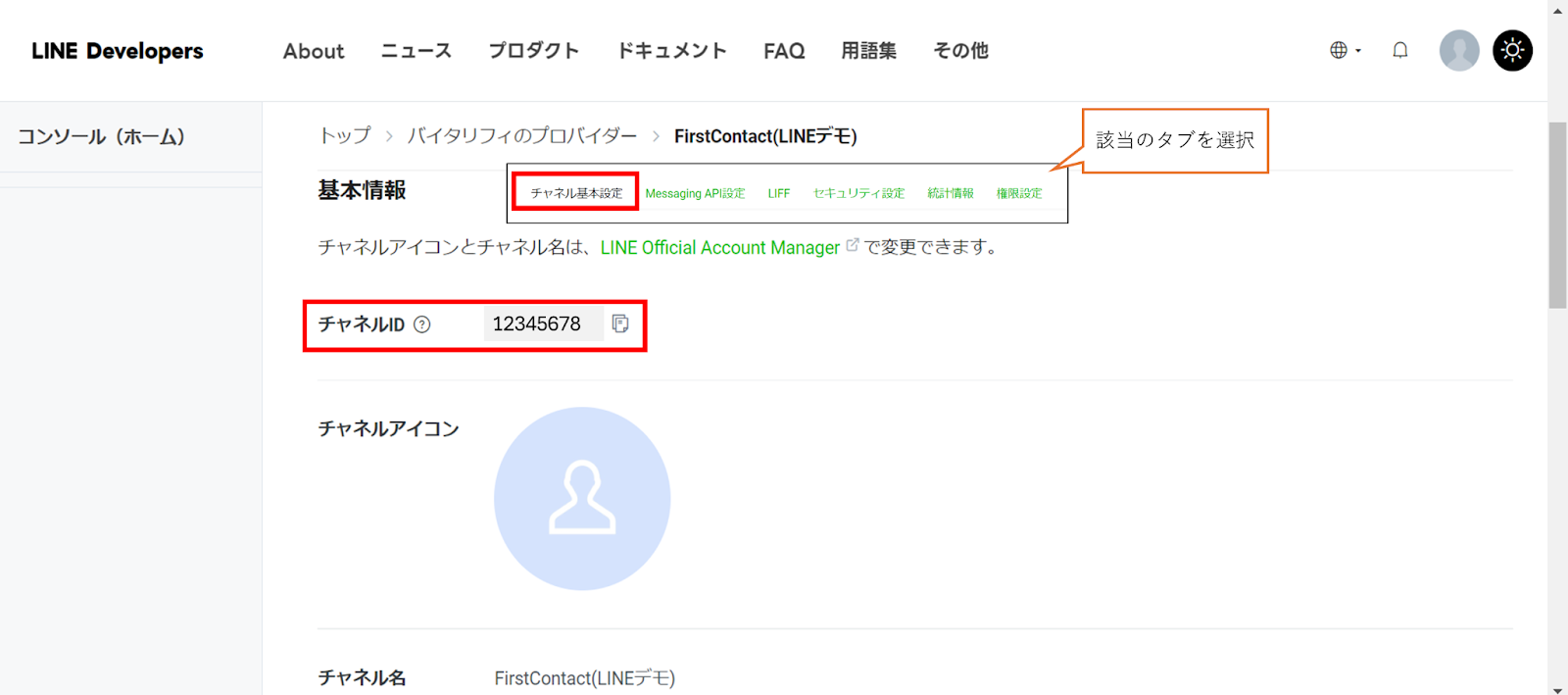Open the notifications bell
Viewport: 1568px width, 695px height.
coord(1400,50)
